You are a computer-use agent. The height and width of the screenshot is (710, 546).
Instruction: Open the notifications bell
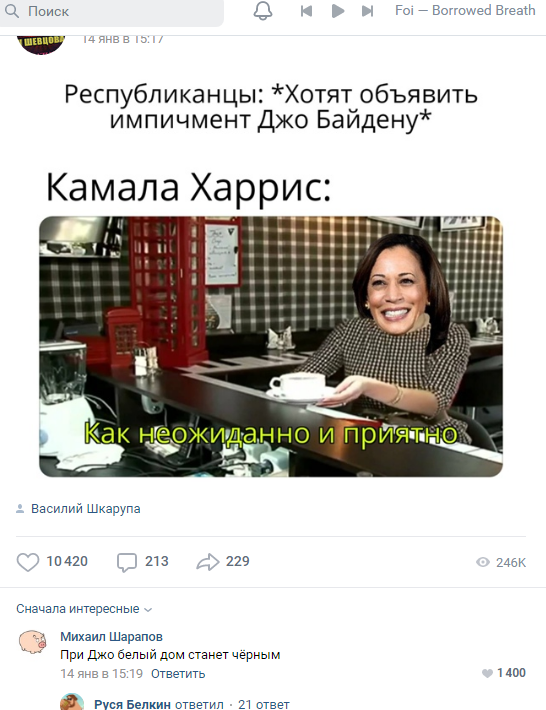(263, 11)
